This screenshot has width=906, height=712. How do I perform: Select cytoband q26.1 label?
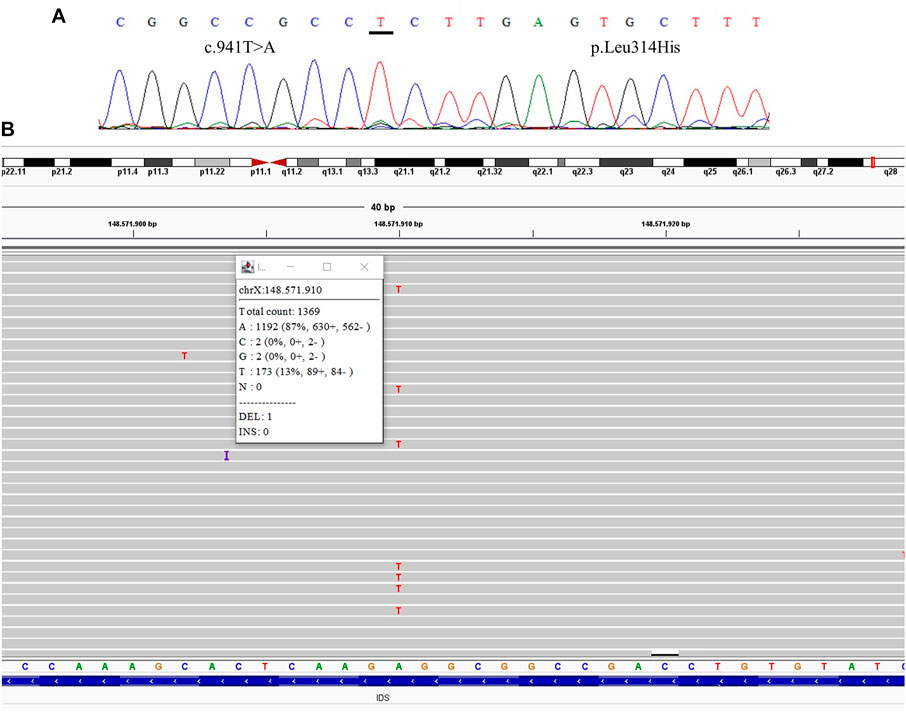[742, 172]
